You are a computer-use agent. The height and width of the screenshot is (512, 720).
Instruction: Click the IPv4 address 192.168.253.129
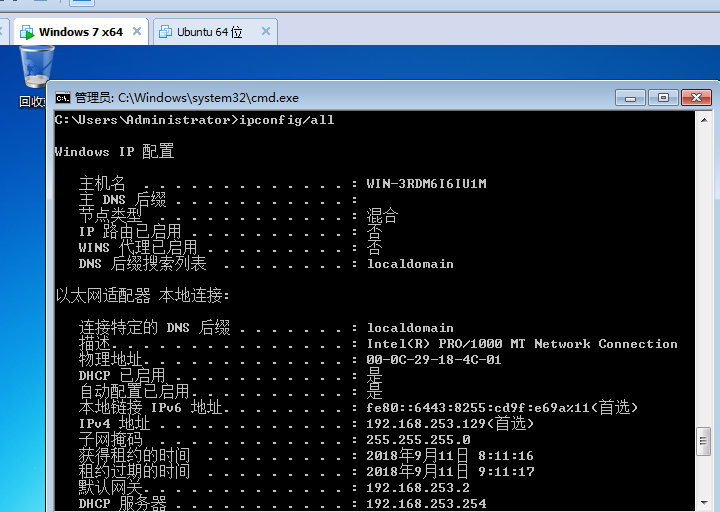point(426,423)
